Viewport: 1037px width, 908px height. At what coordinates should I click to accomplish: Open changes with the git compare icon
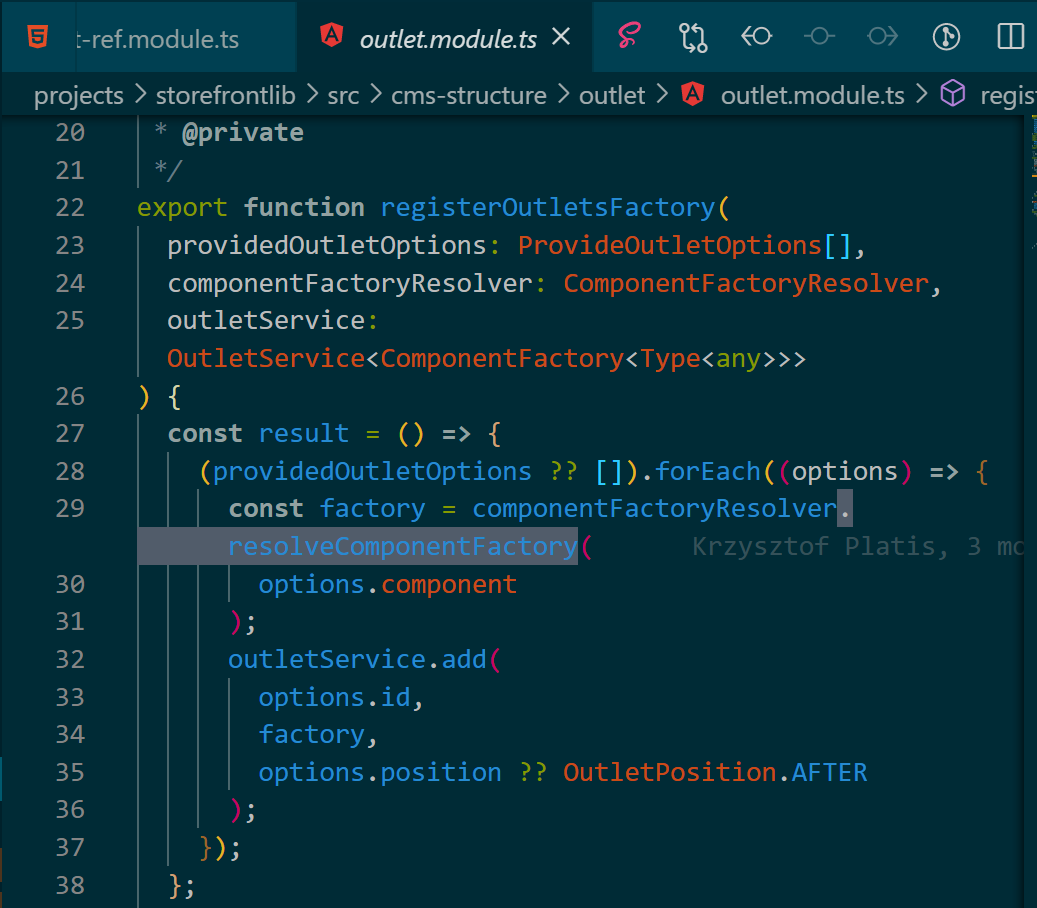692,36
